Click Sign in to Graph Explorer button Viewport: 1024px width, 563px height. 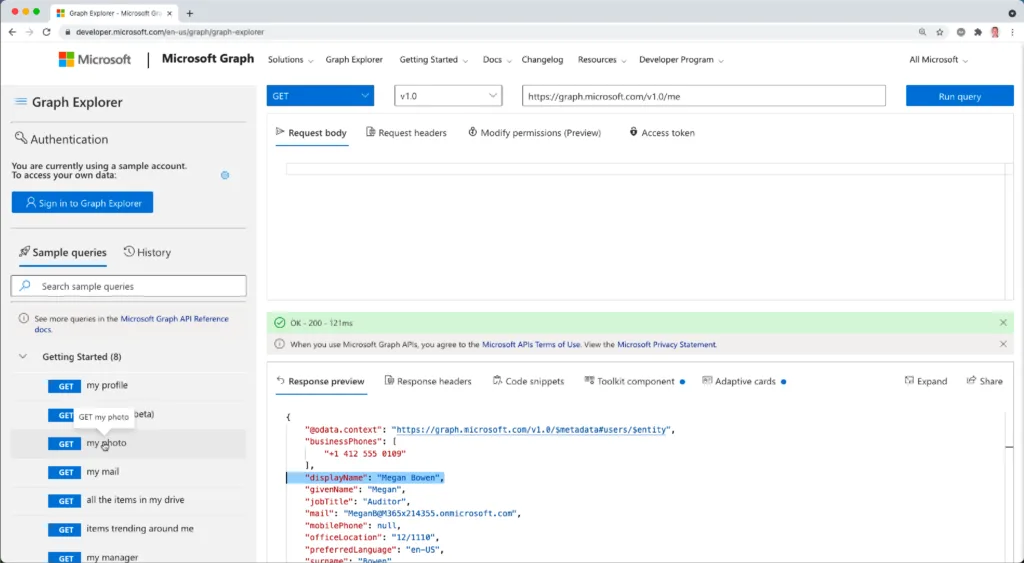(82, 203)
